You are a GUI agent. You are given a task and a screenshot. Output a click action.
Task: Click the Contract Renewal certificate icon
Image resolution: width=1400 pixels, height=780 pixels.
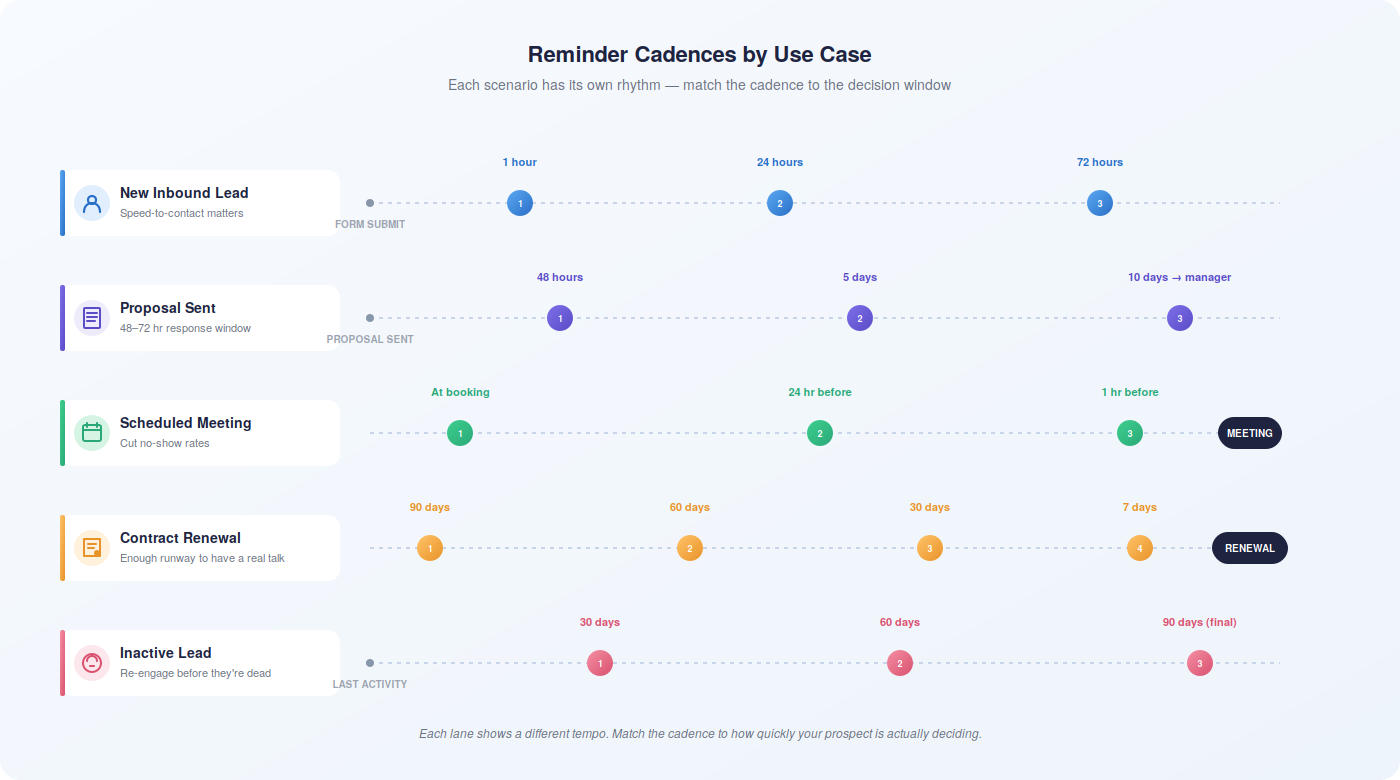tap(92, 548)
